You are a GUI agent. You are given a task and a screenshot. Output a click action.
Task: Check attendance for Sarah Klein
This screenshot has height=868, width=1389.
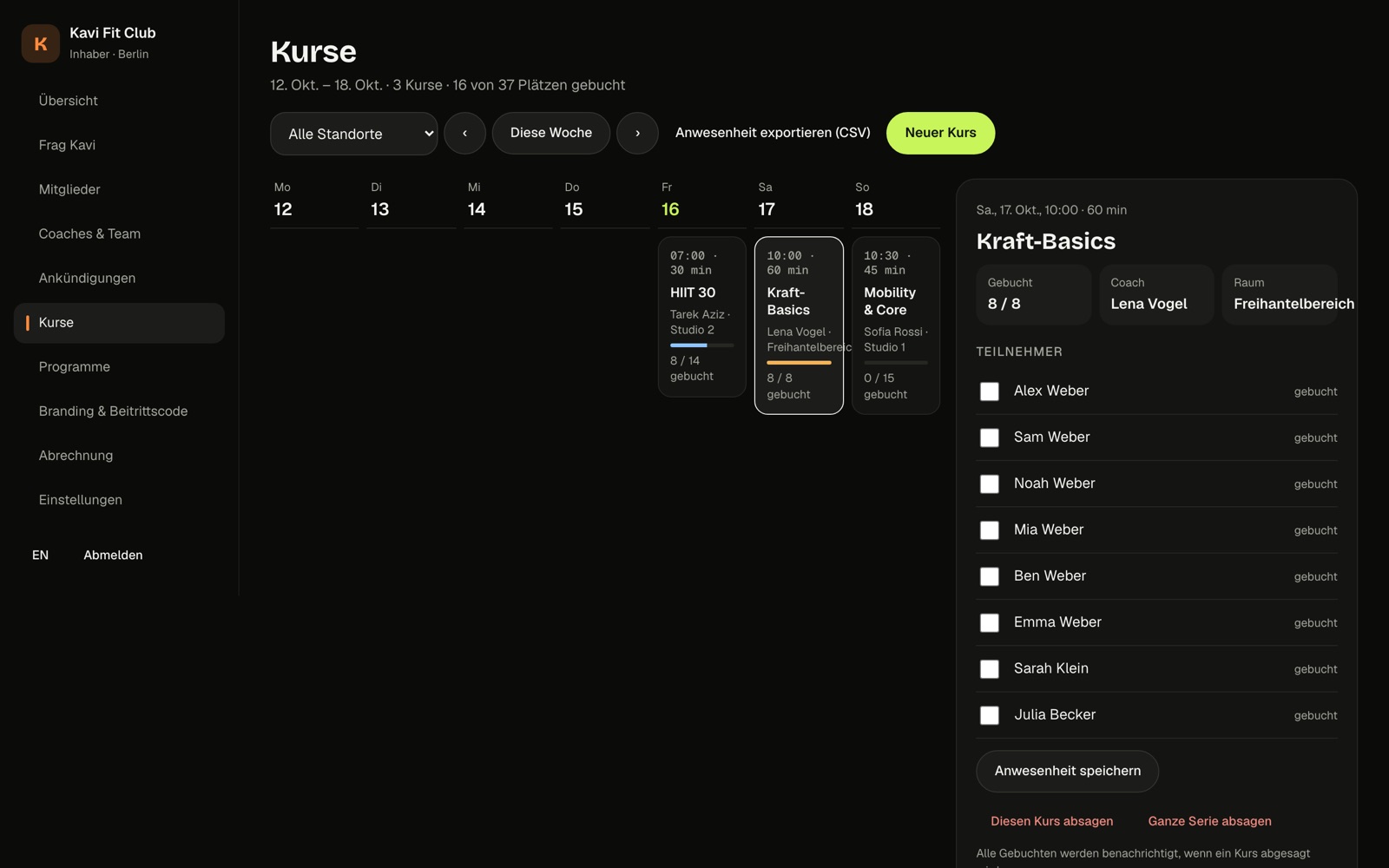(990, 669)
